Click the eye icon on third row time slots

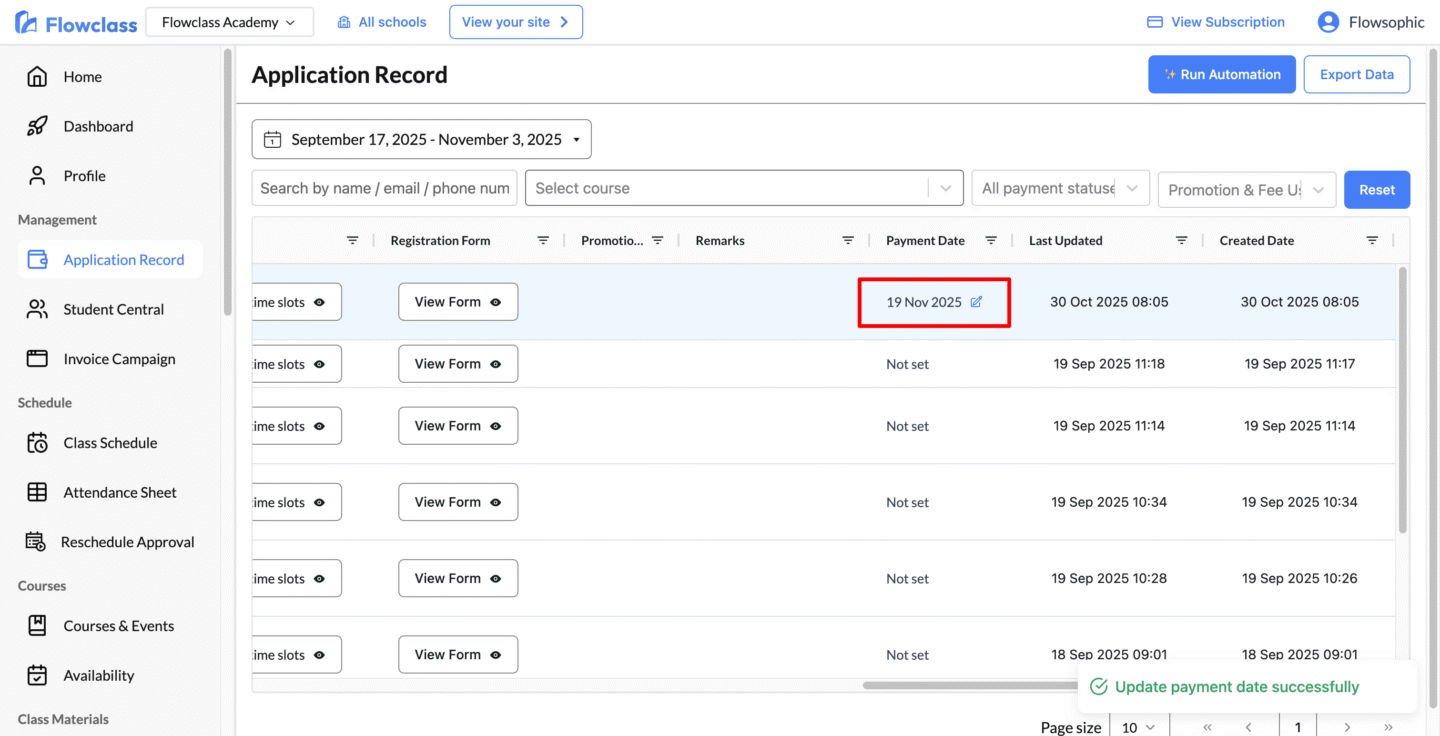tap(319, 426)
